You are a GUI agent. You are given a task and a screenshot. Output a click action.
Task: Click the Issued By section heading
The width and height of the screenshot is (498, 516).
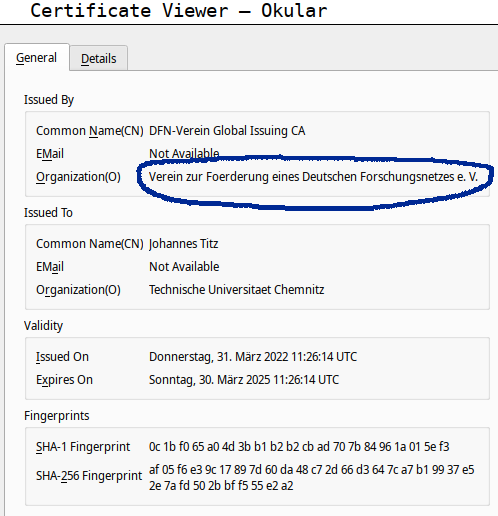coord(49,100)
